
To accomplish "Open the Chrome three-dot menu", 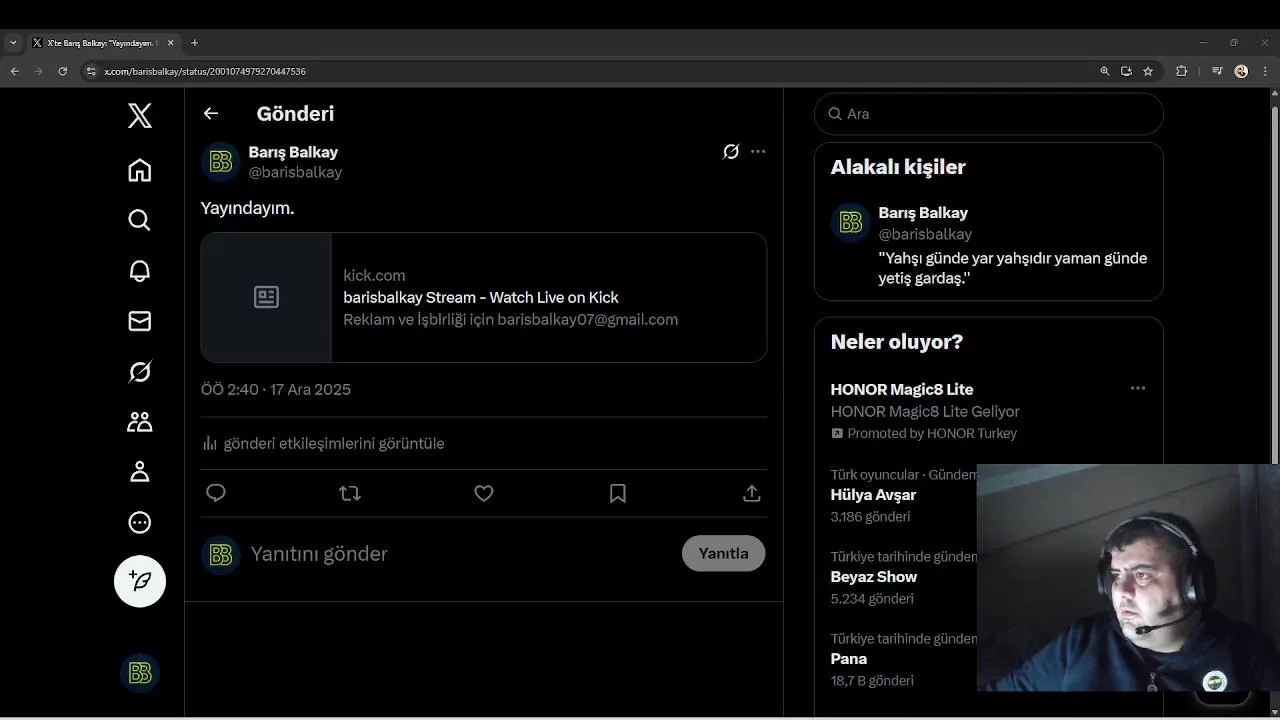I will tap(1266, 71).
